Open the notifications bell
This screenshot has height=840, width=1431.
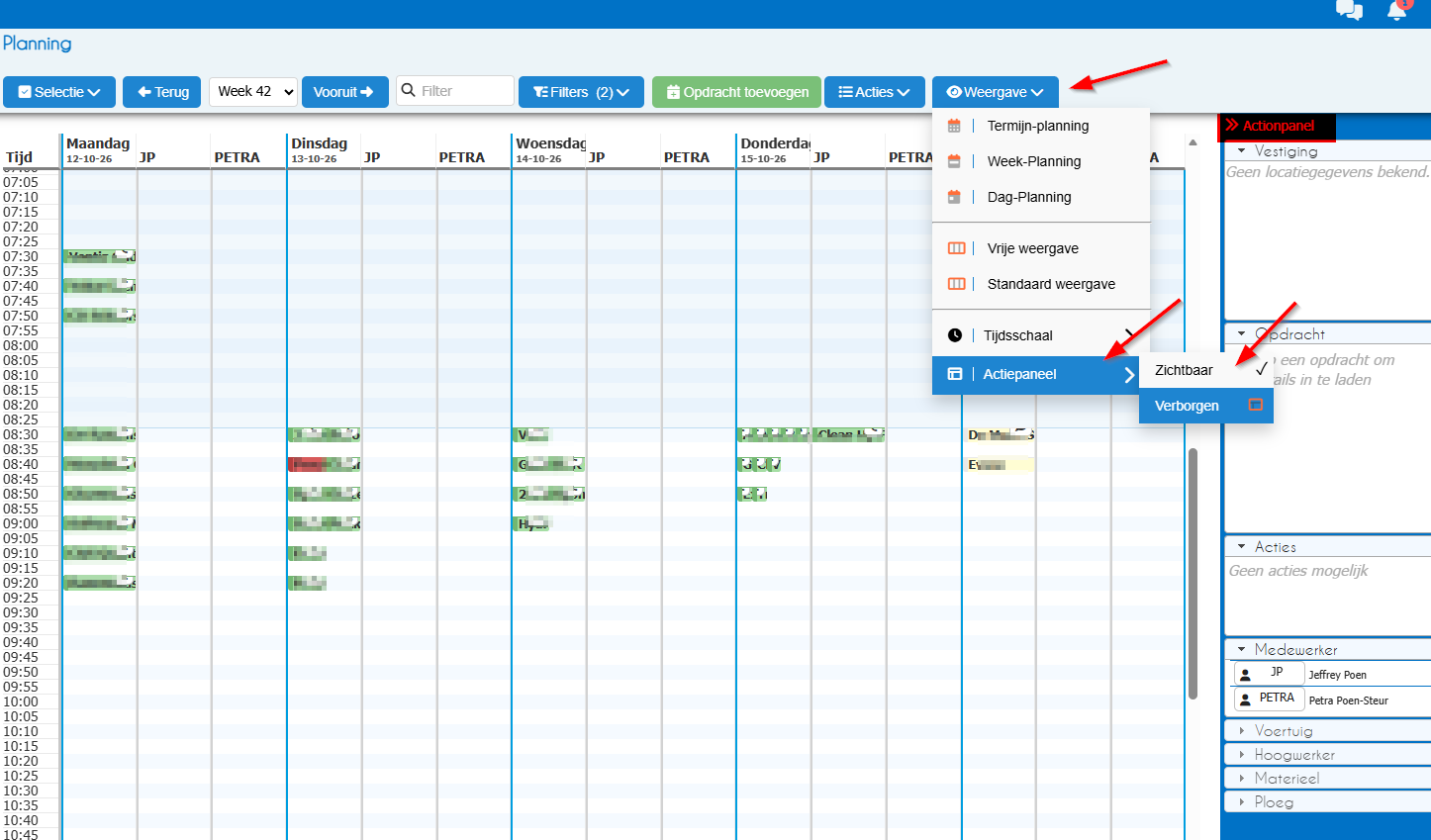1397,10
